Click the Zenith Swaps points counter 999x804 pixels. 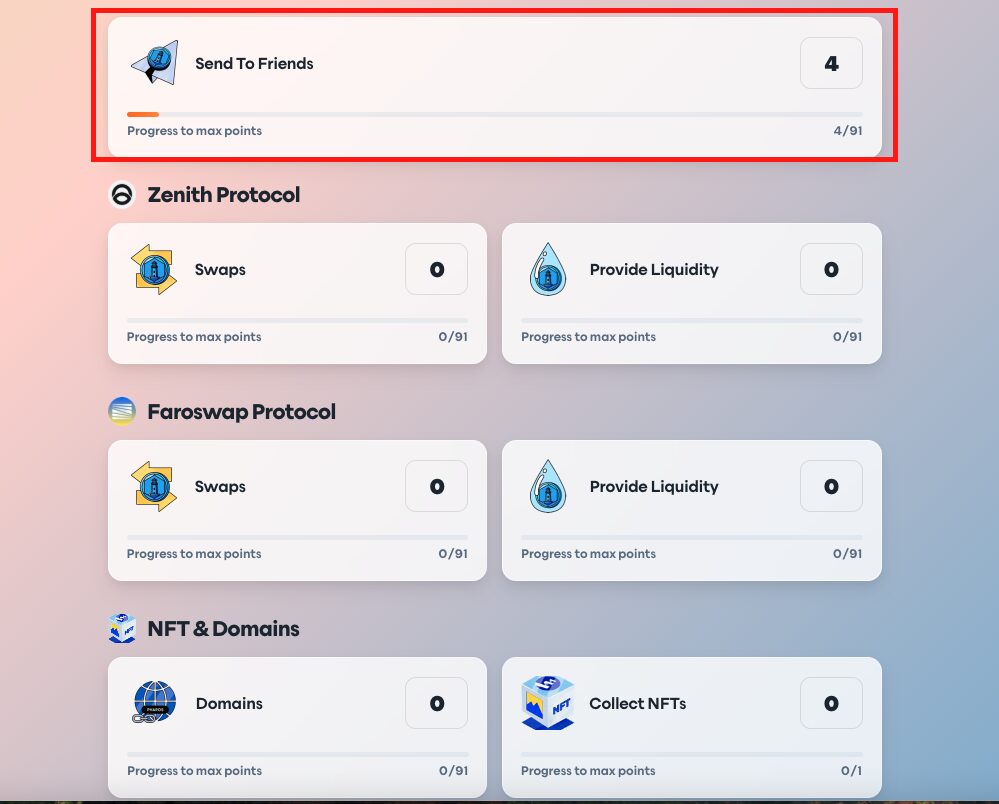(436, 270)
